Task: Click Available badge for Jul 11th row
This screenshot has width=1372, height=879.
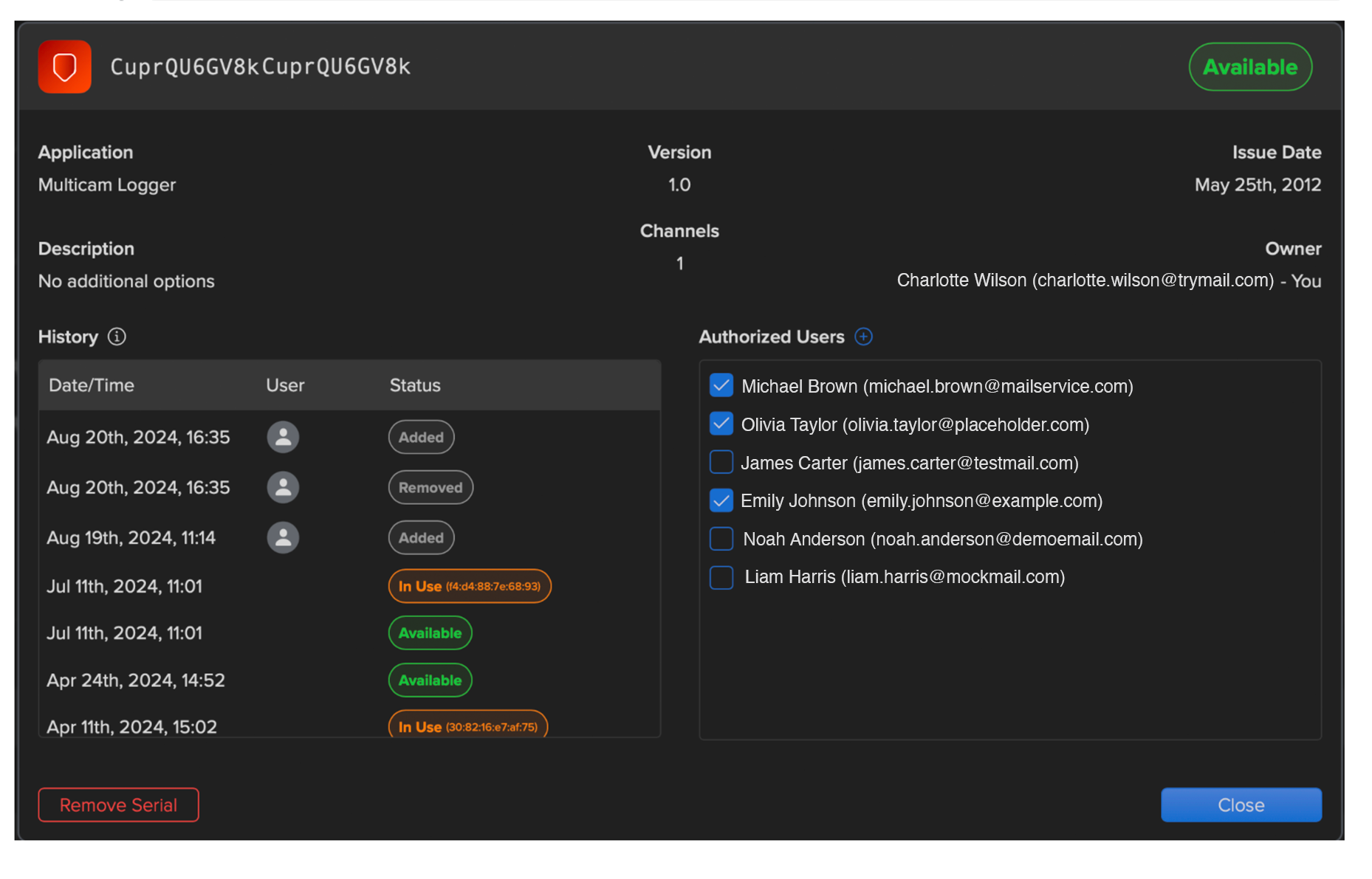Action: click(431, 632)
